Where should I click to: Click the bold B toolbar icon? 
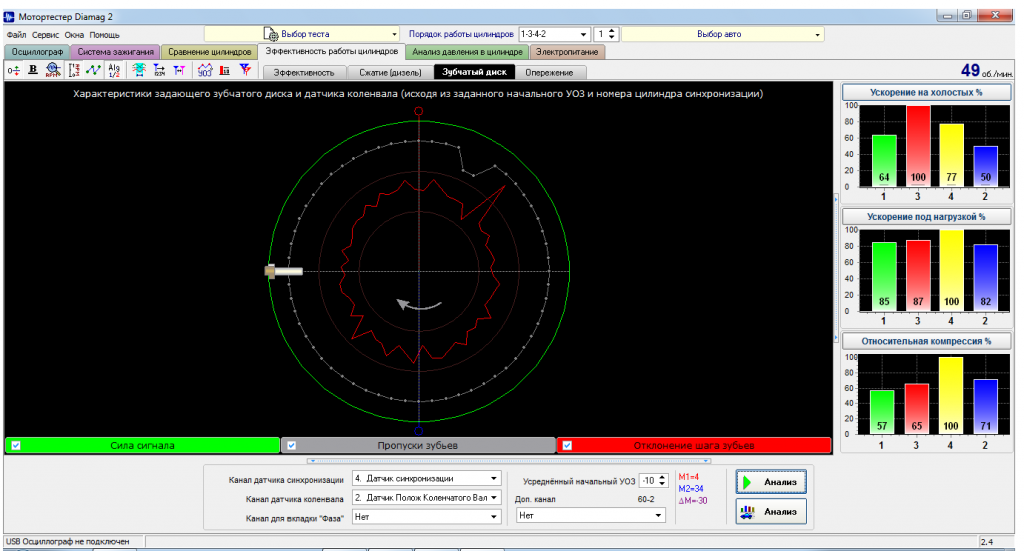coord(33,70)
